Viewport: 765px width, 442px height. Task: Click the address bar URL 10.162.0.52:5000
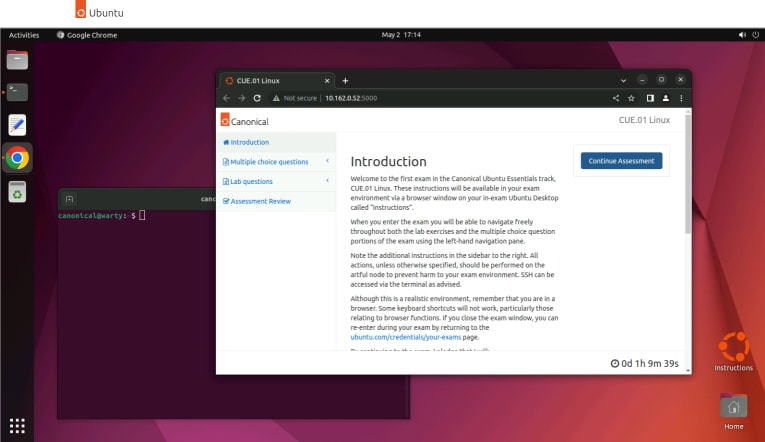pos(351,98)
